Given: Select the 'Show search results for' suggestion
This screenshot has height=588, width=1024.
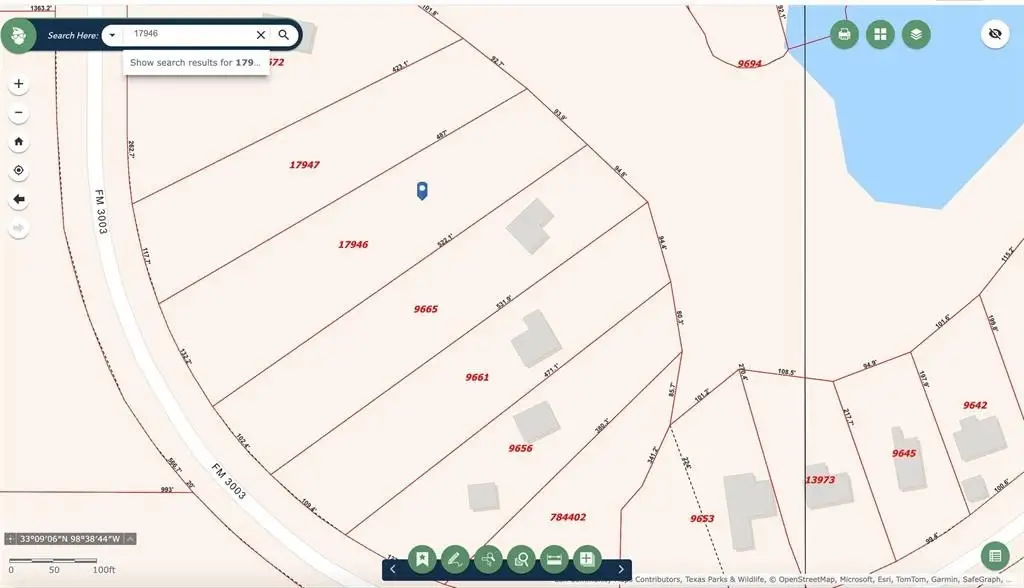Looking at the screenshot, I should click(196, 62).
